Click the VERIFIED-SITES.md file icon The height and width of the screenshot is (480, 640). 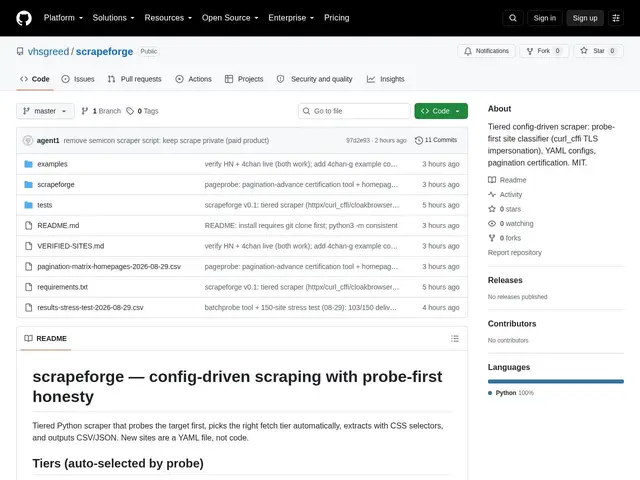(x=28, y=246)
